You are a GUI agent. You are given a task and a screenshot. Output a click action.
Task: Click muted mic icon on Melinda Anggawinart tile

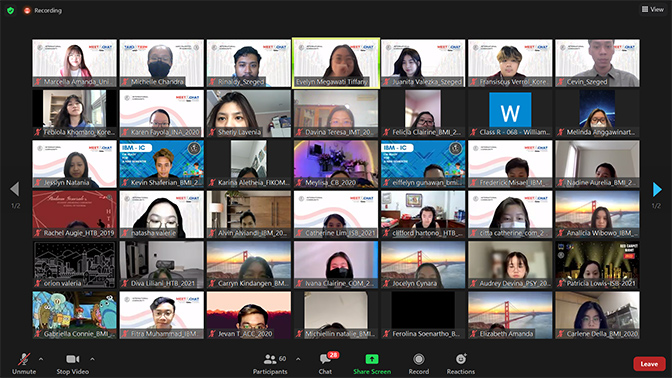tap(561, 132)
